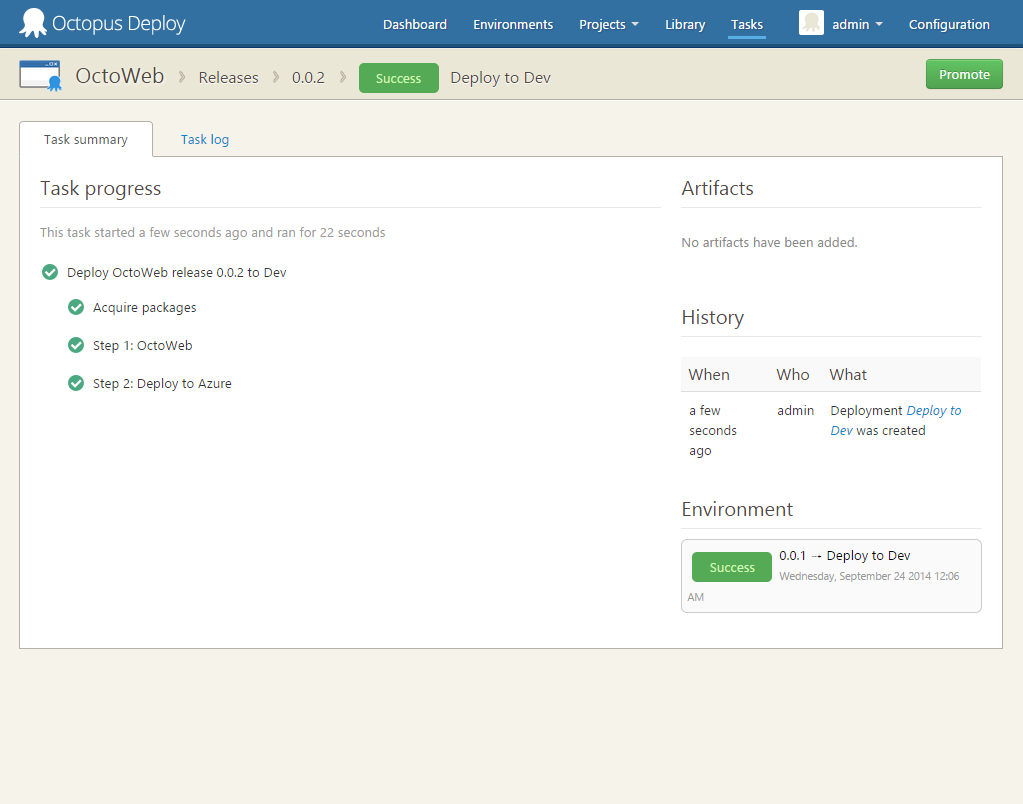Image resolution: width=1023 pixels, height=804 pixels.
Task: Click the Octopus Deploy logo
Action: [100, 22]
